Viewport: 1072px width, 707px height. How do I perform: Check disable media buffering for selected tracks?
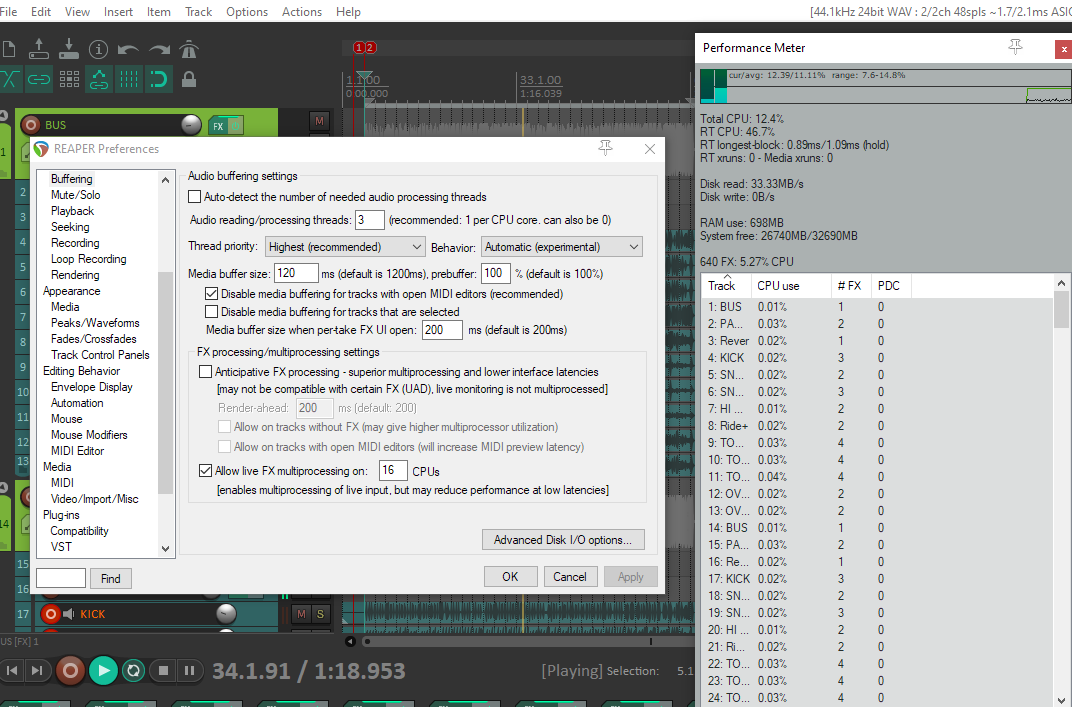coord(211,312)
